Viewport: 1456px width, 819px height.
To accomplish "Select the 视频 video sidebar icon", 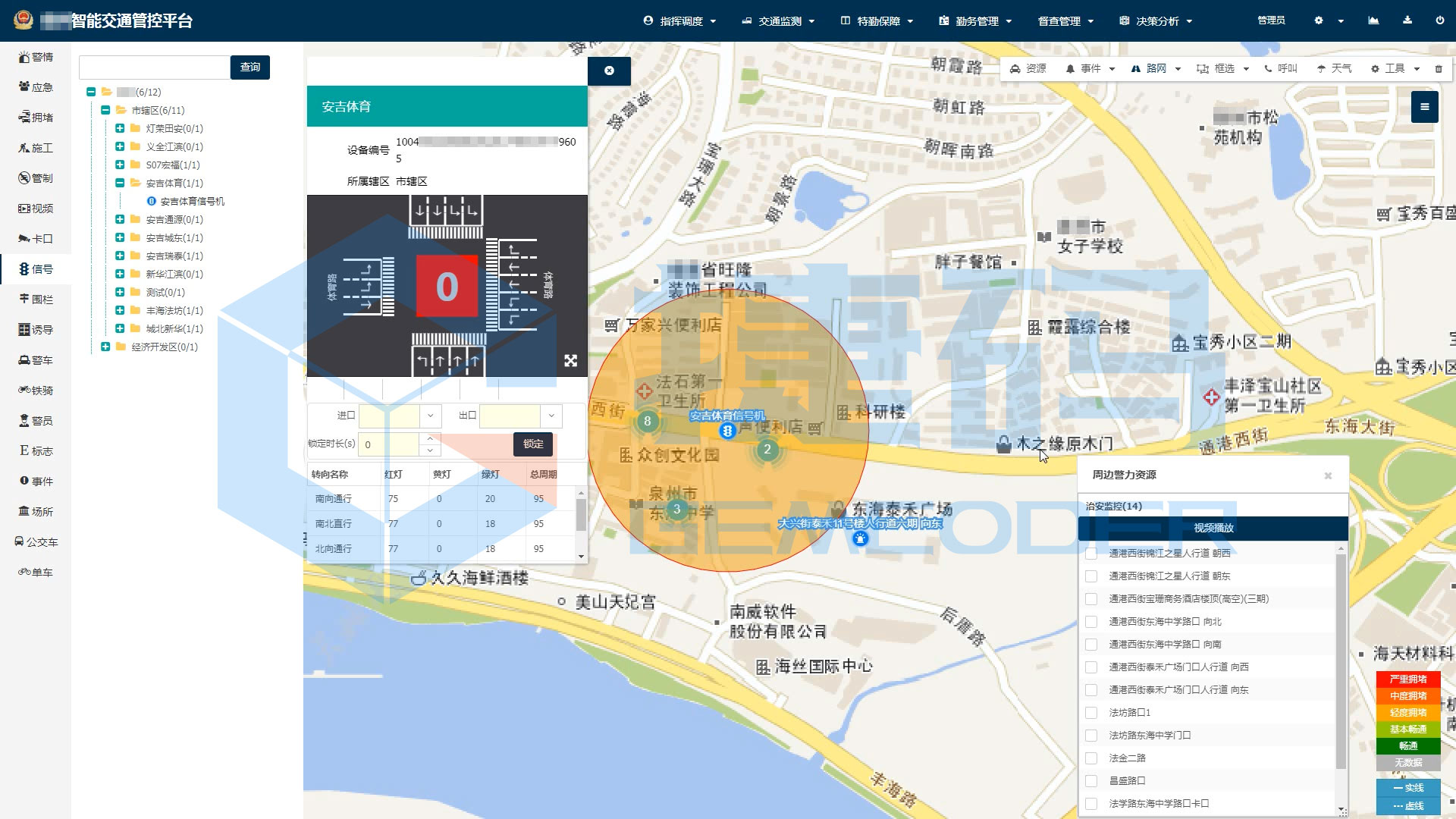I will [36, 209].
